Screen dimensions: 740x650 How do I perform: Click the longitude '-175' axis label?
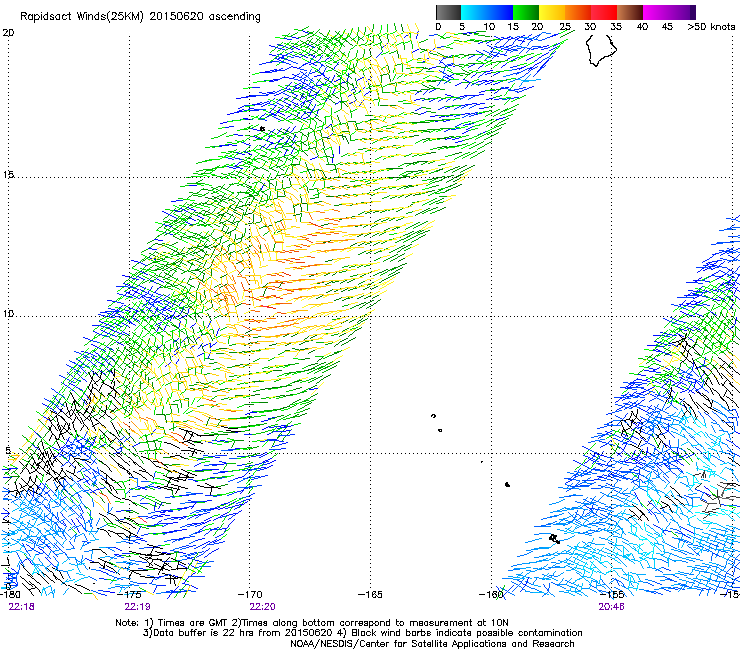(x=131, y=595)
